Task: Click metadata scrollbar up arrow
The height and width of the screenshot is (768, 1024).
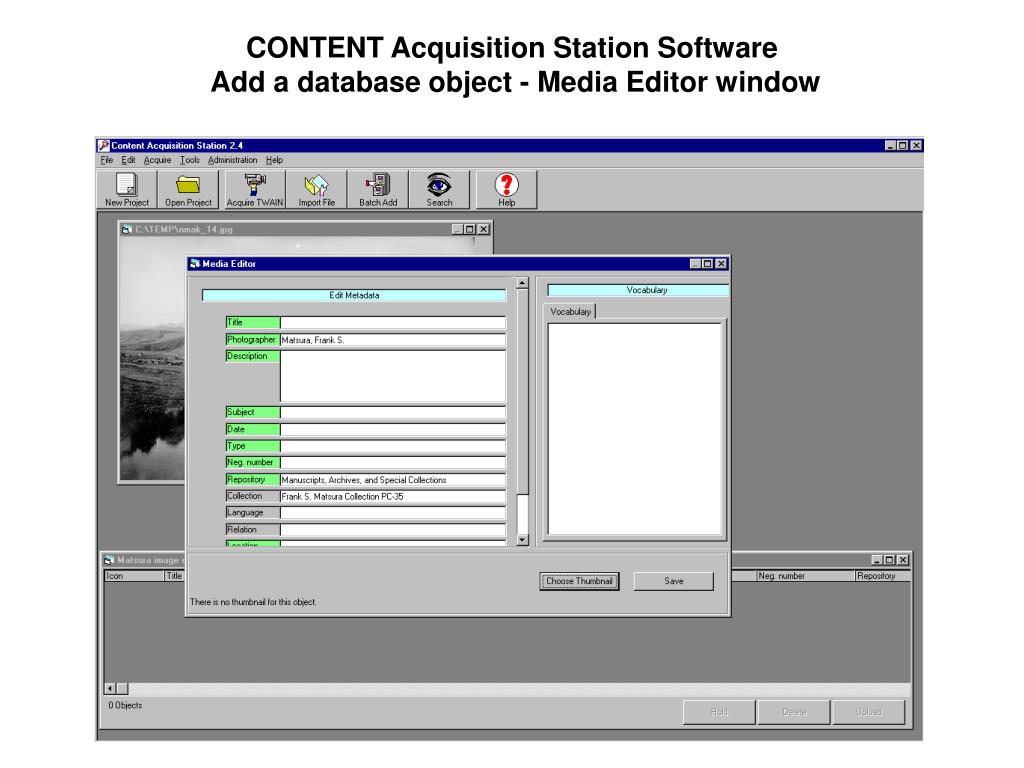Action: point(522,283)
